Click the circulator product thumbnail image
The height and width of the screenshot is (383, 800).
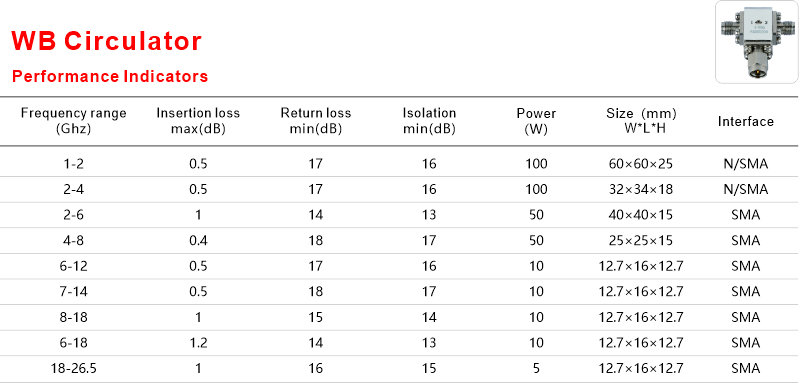757,42
